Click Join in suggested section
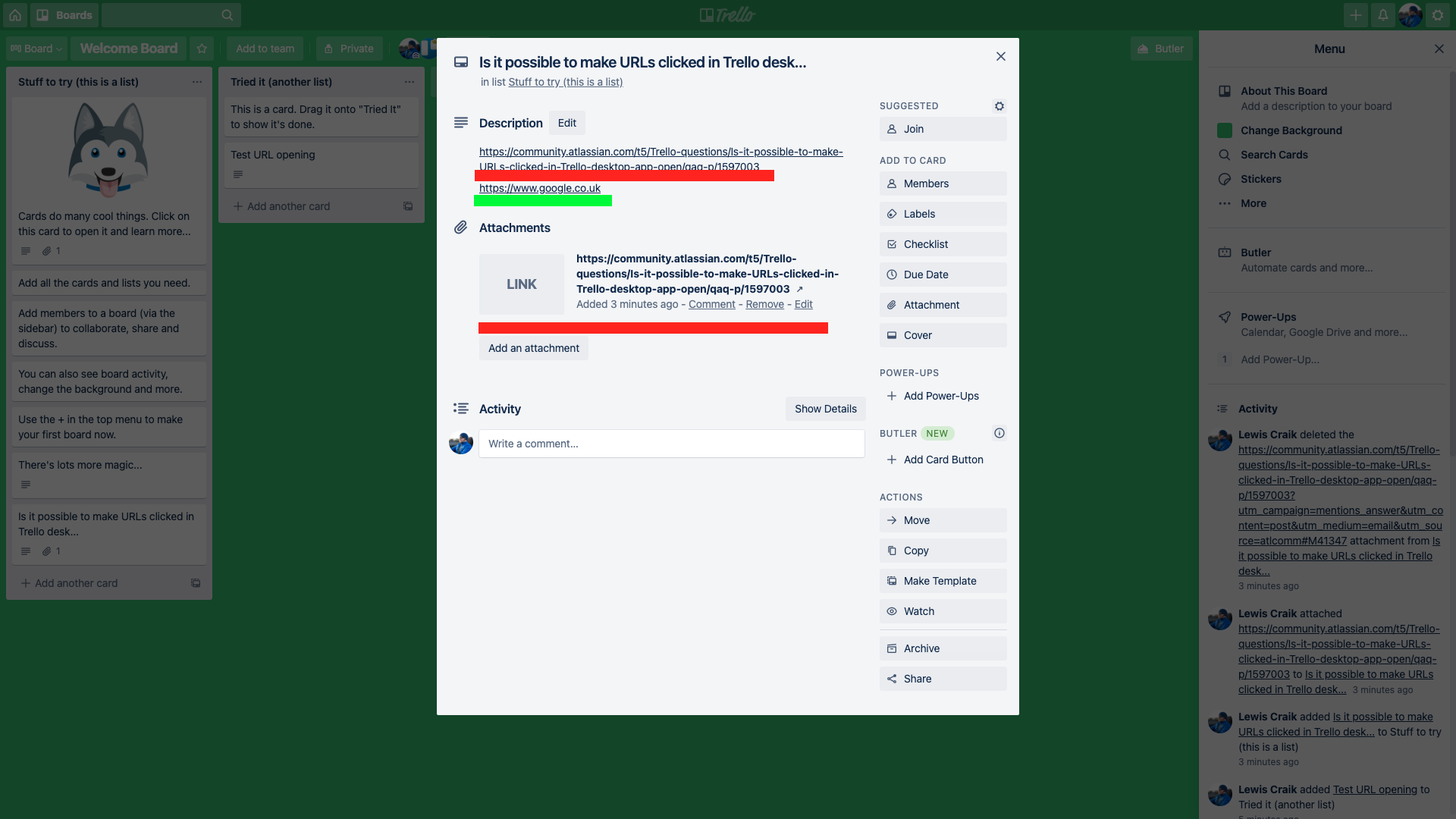Screen dimensions: 1456x819 click(x=943, y=129)
